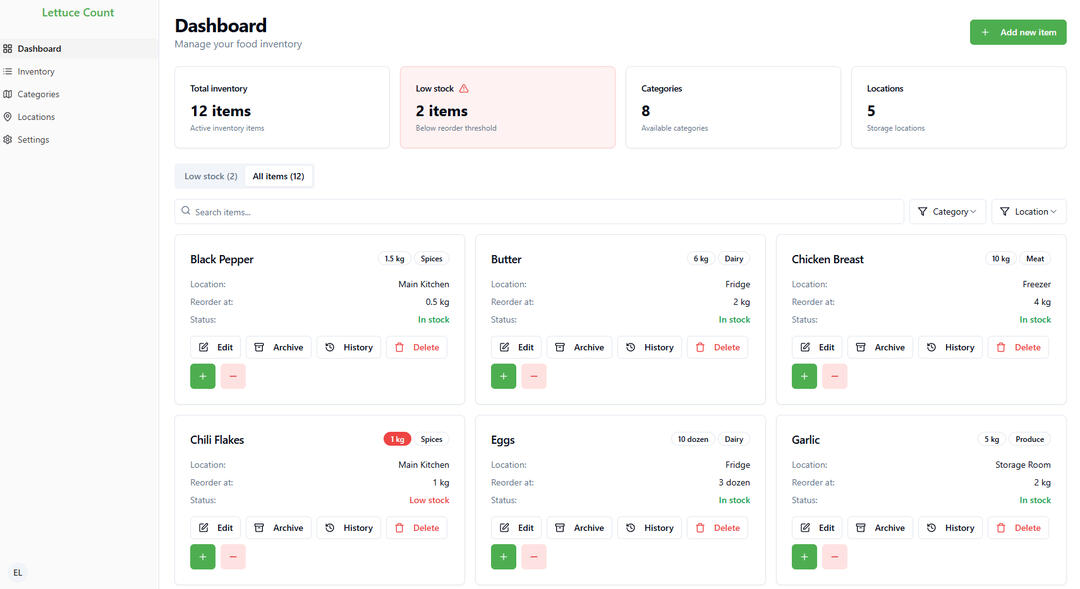Click the Add new item button

coord(1017,32)
